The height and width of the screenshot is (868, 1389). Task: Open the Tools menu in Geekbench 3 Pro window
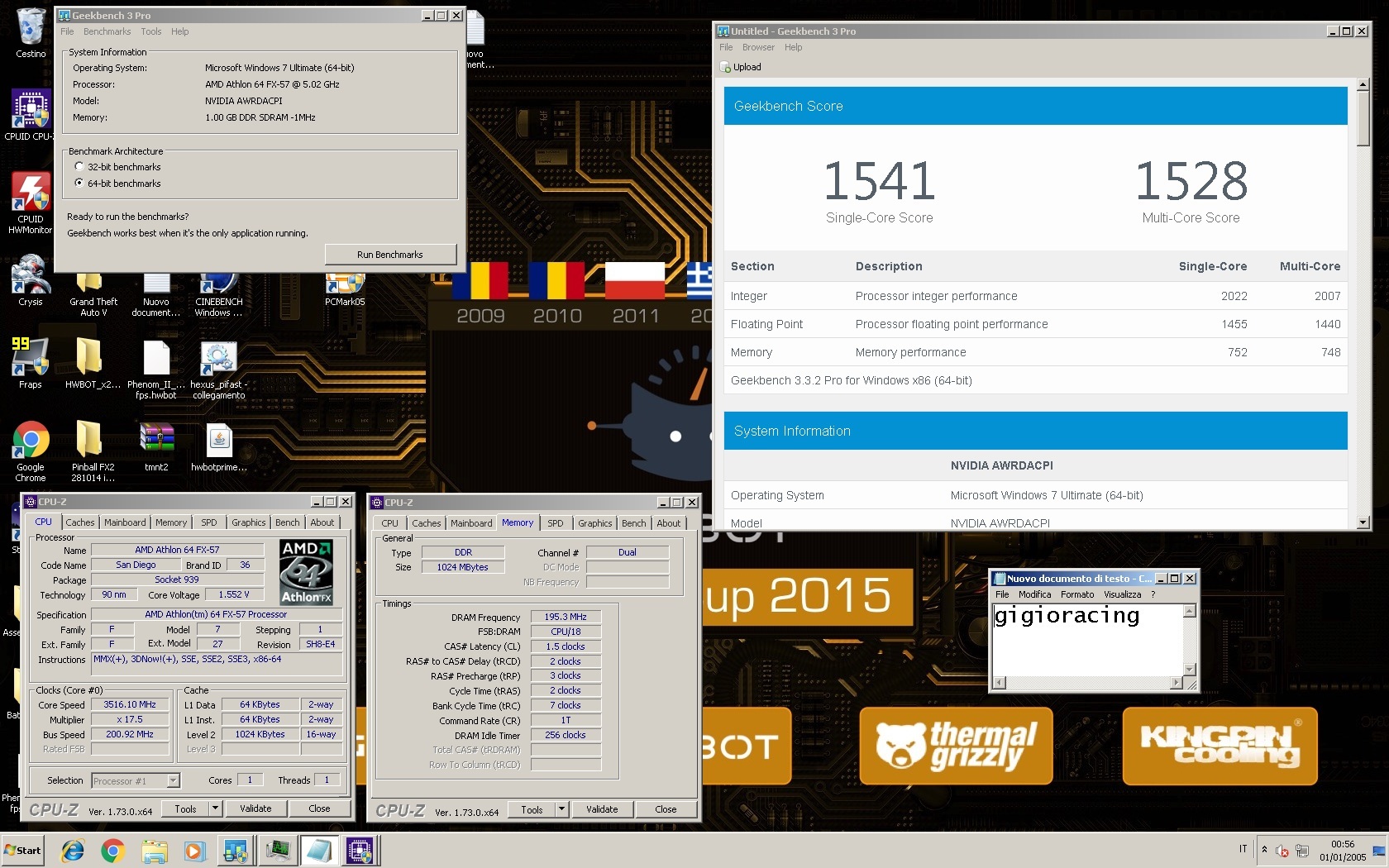tap(151, 31)
